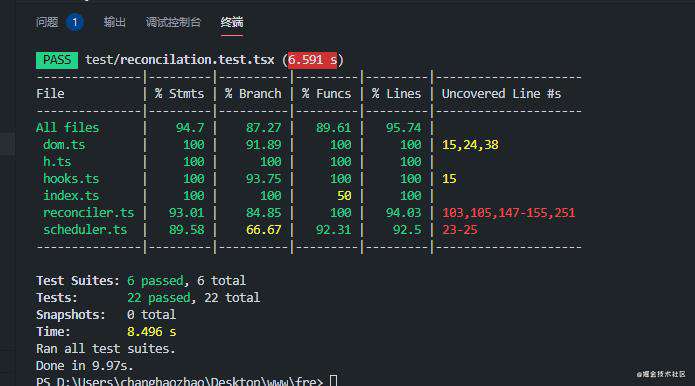The height and width of the screenshot is (386, 695).
Task: Select the 终端 terminal tab
Action: click(x=232, y=22)
